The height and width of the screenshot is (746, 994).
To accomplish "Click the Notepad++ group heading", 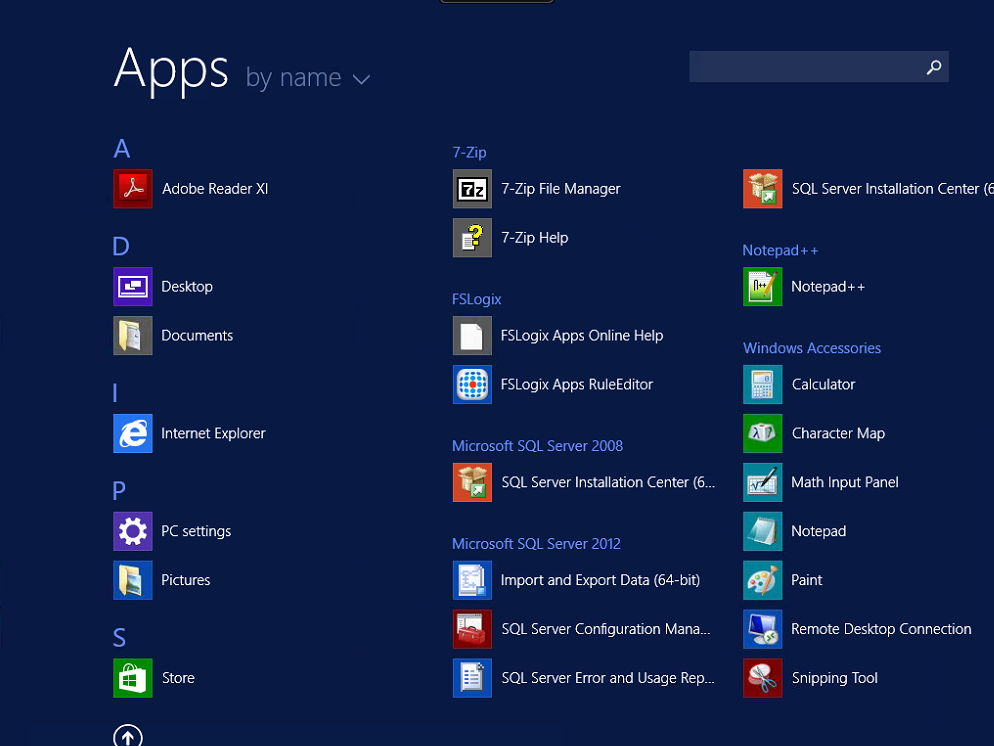I will pos(780,250).
